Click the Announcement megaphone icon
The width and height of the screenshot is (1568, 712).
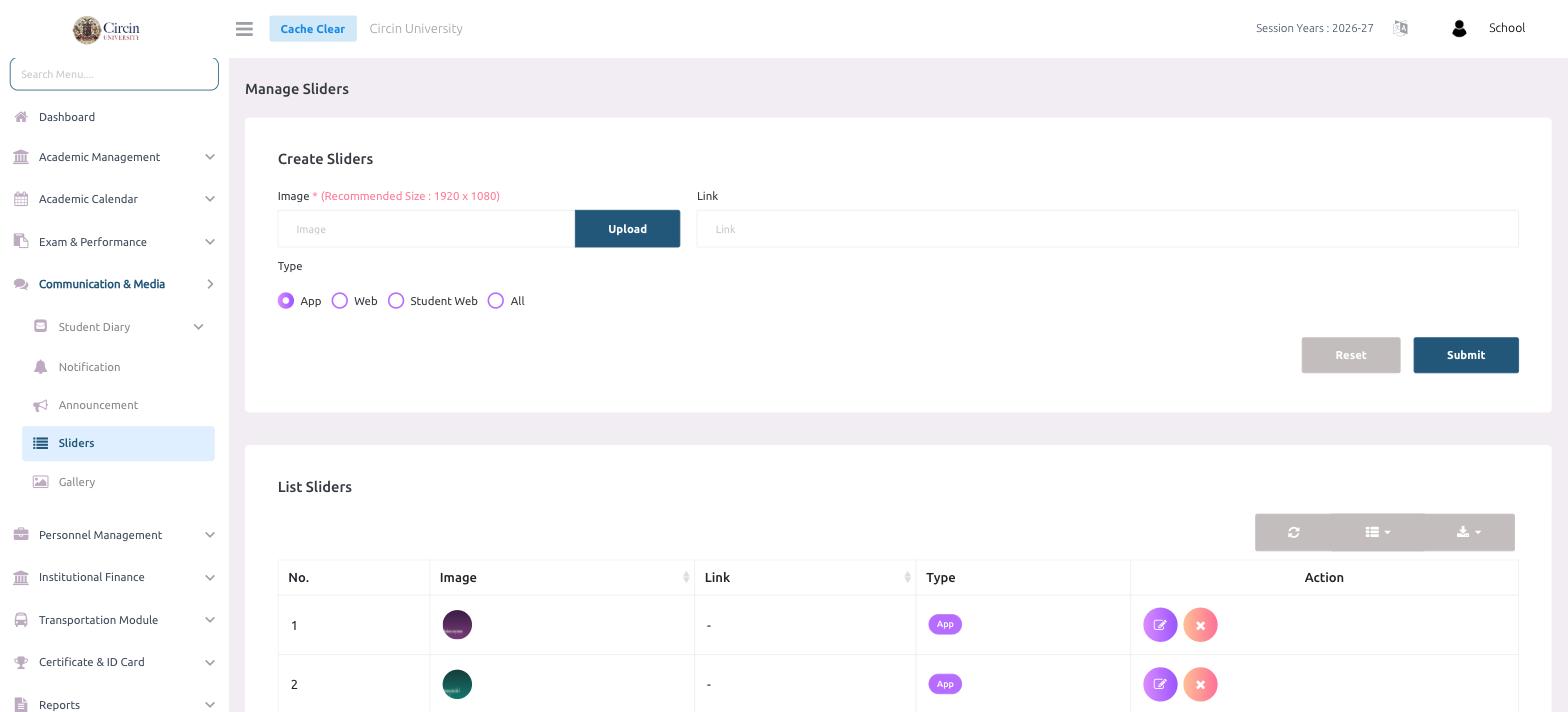pos(40,405)
